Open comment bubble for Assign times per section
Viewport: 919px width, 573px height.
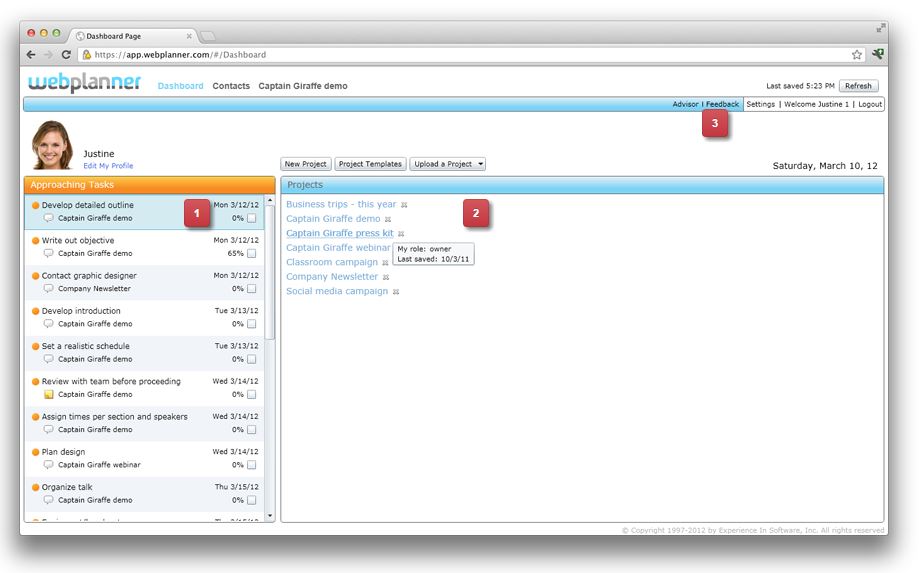pos(49,429)
